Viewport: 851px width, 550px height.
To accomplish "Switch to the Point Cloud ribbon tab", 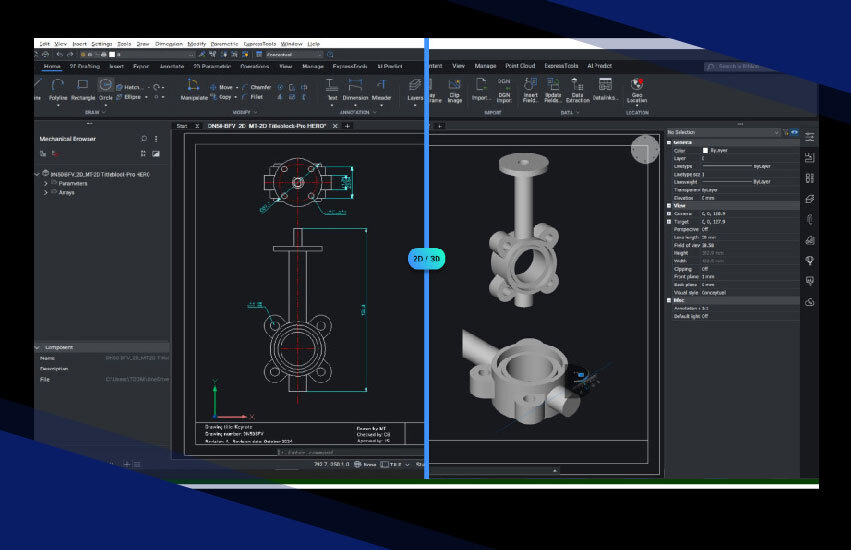I will tap(520, 66).
